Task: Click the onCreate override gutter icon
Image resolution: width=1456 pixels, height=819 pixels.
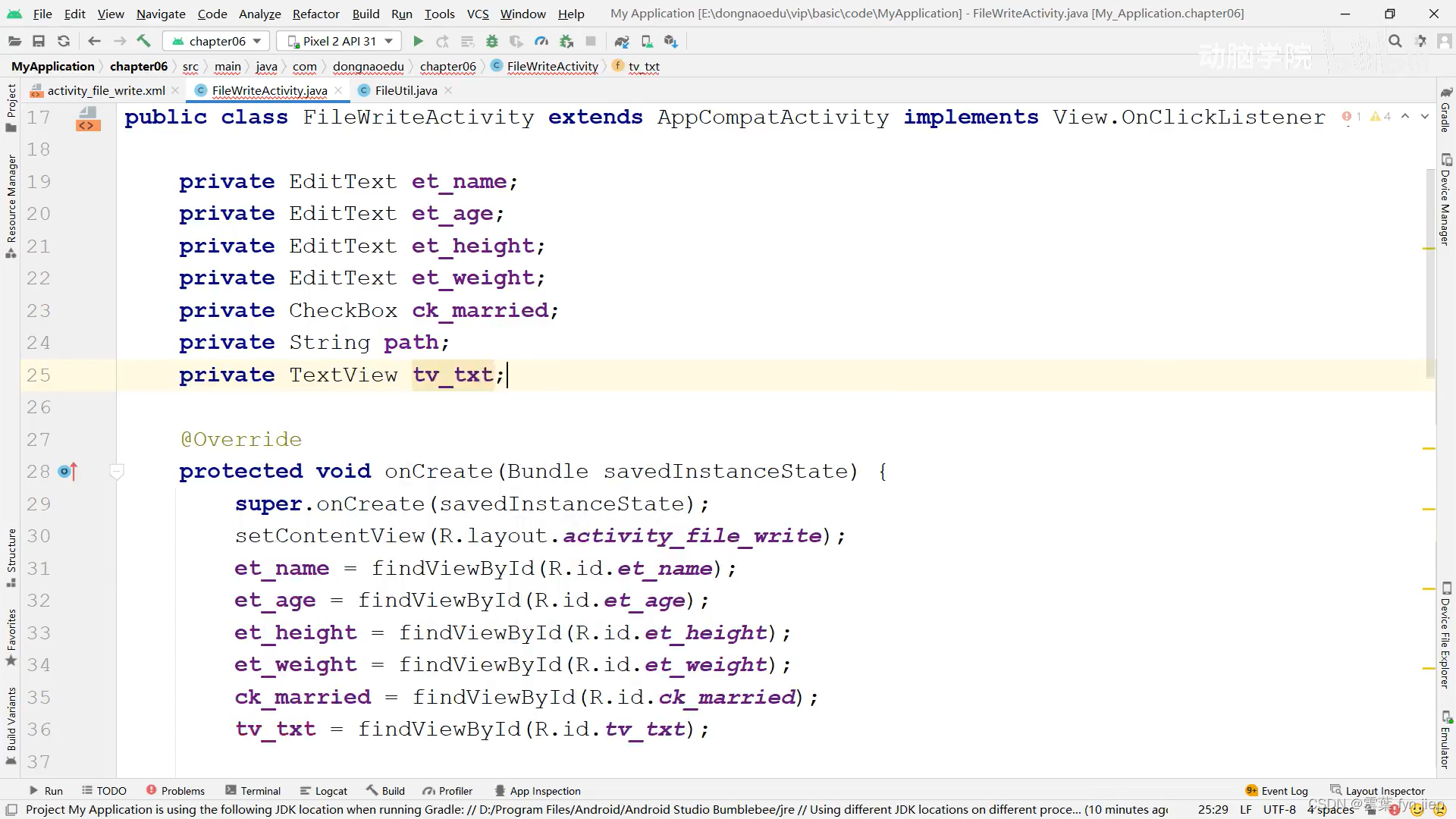Action: pos(68,472)
